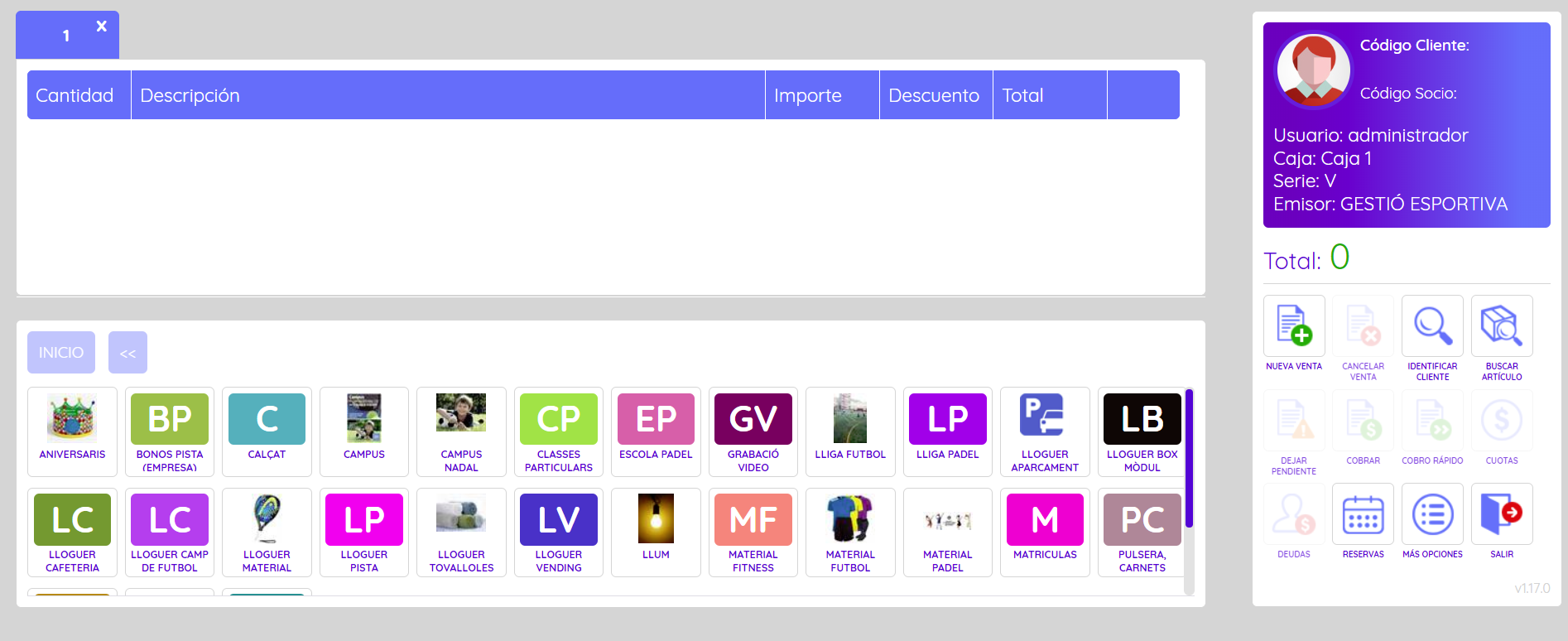Viewport: 1568px width, 641px height.
Task: Open Material Futbol category
Action: click(850, 533)
